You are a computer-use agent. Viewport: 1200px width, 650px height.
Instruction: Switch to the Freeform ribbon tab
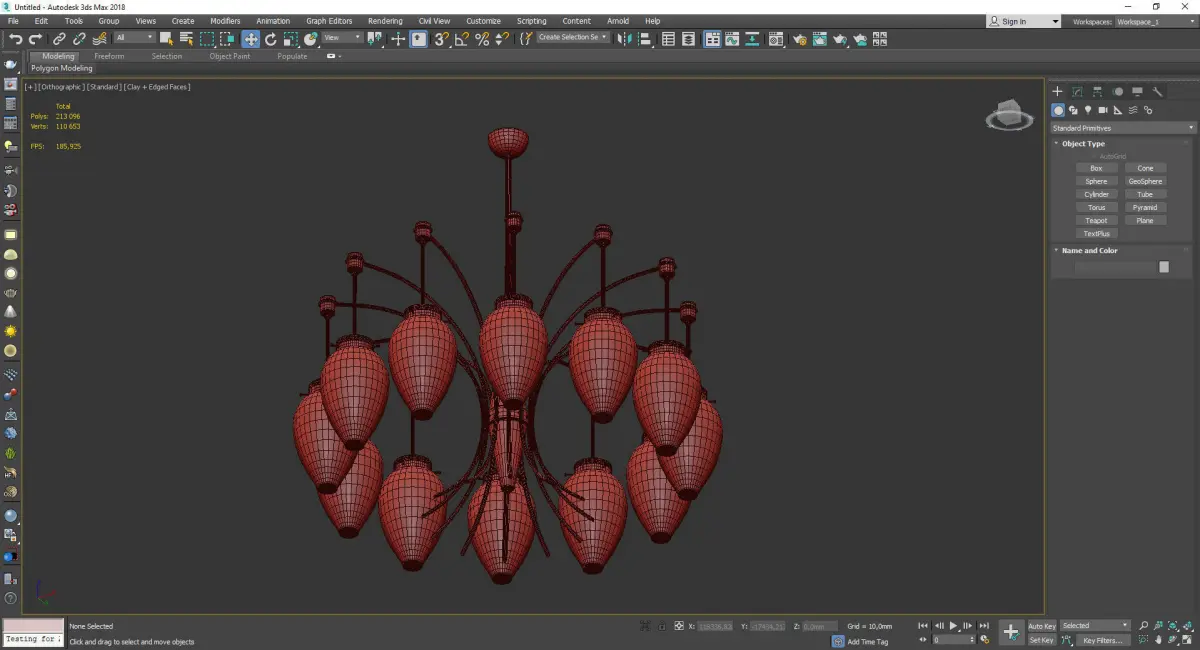[x=109, y=56]
